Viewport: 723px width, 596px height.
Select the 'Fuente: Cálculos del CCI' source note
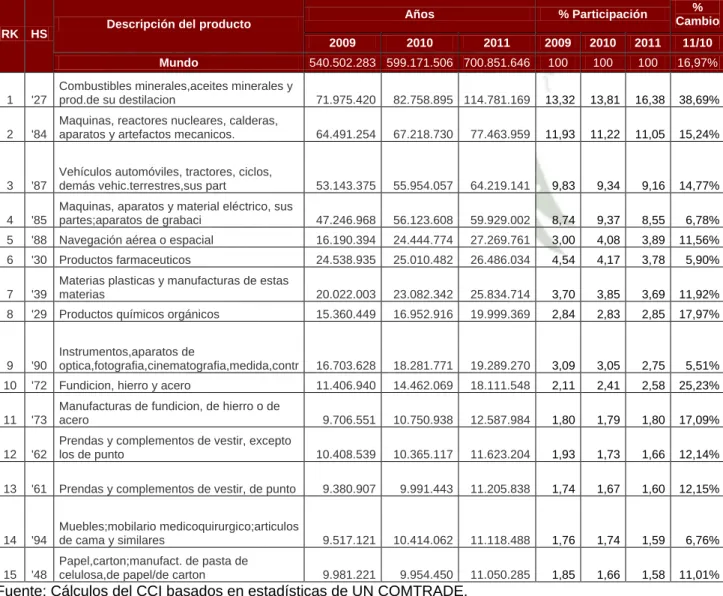pos(232,590)
